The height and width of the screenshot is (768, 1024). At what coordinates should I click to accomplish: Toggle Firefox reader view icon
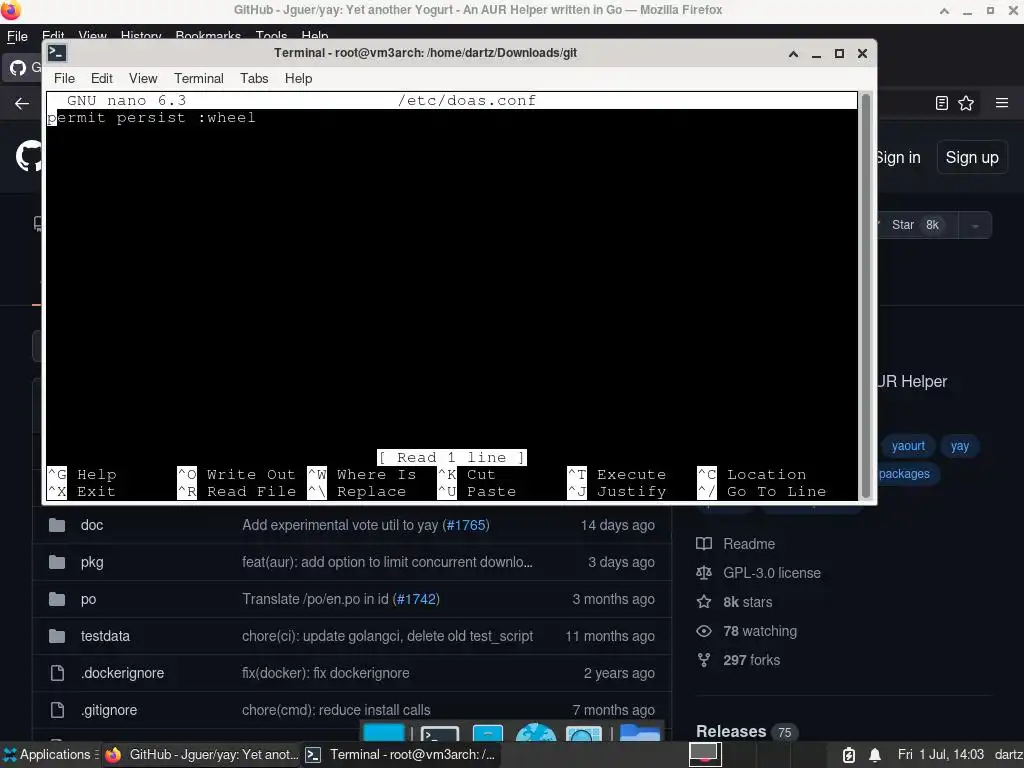(941, 103)
